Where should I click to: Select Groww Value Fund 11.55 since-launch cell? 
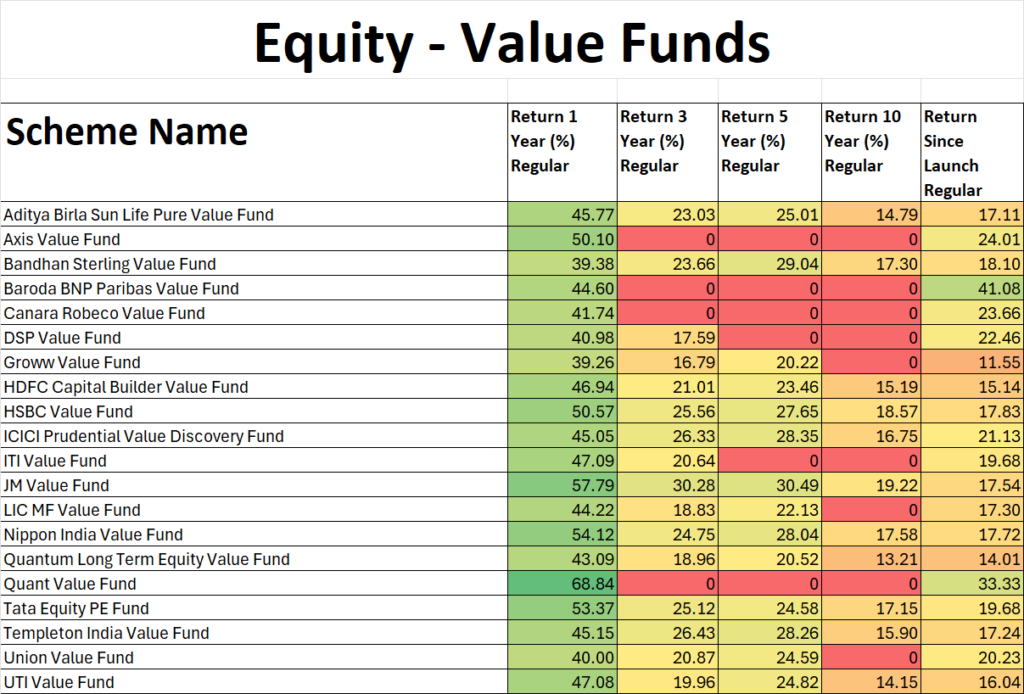972,362
